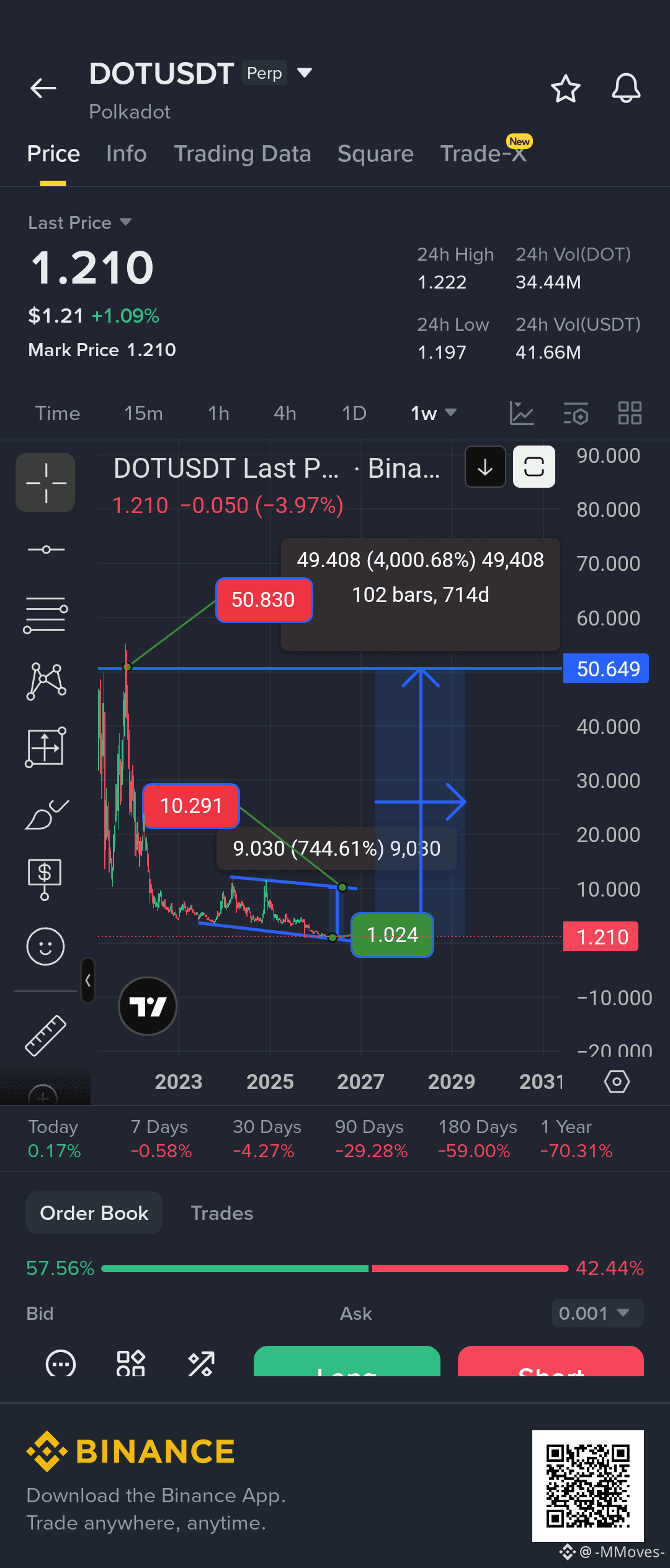Open chart display settings icon

click(576, 413)
